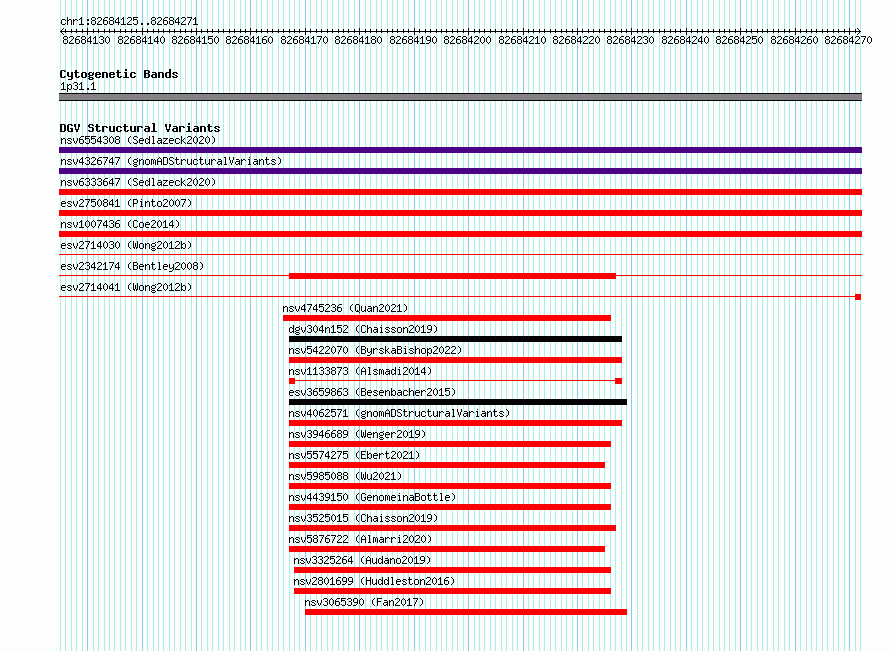The width and height of the screenshot is (890, 651).
Task: Open nsv5876722 (Almarri2020) variant label
Action: (x=360, y=539)
